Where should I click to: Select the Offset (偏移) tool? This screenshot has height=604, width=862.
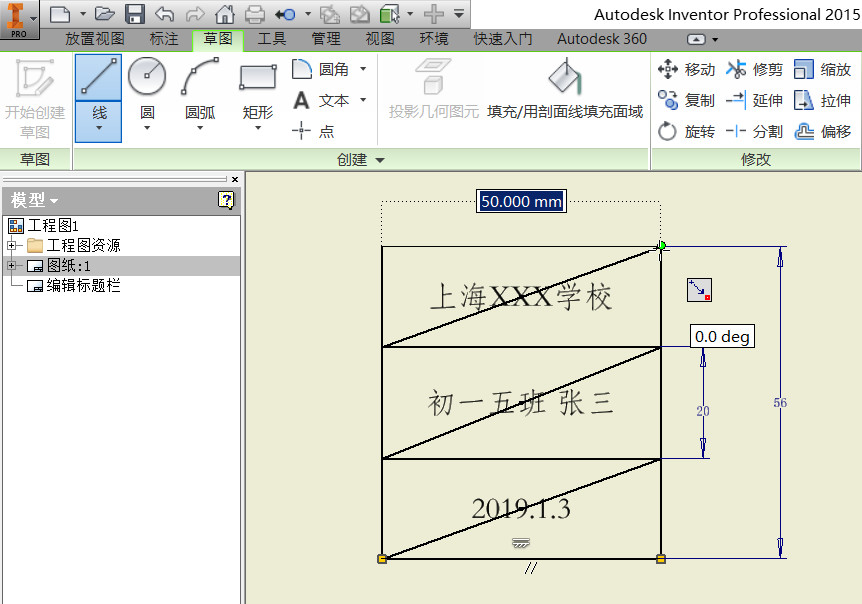[x=822, y=131]
